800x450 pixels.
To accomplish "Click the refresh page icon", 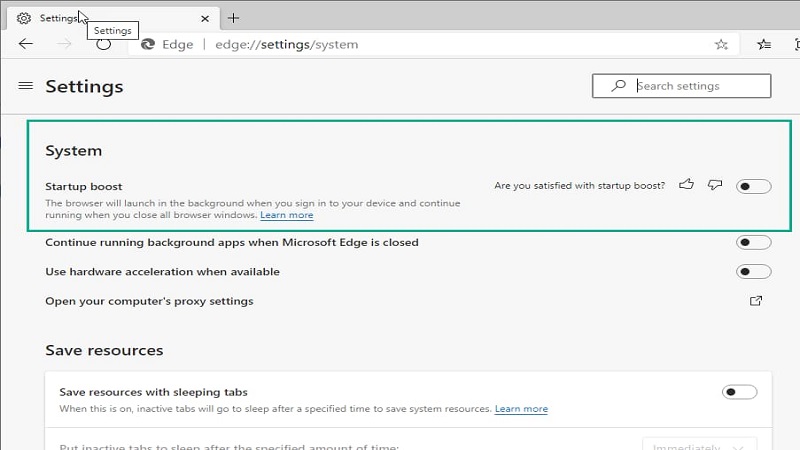I will 103,44.
